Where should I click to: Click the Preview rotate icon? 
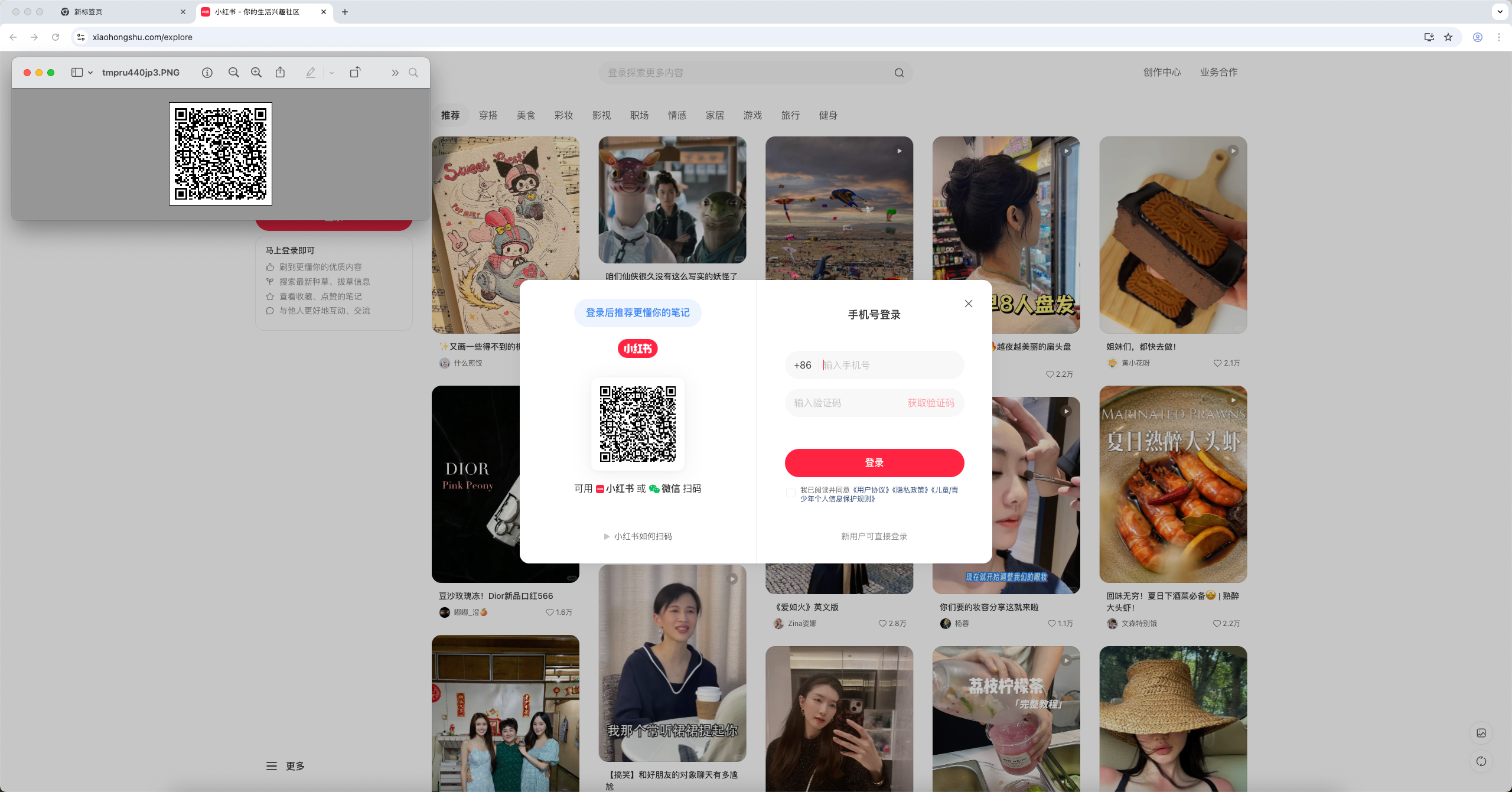coord(355,73)
